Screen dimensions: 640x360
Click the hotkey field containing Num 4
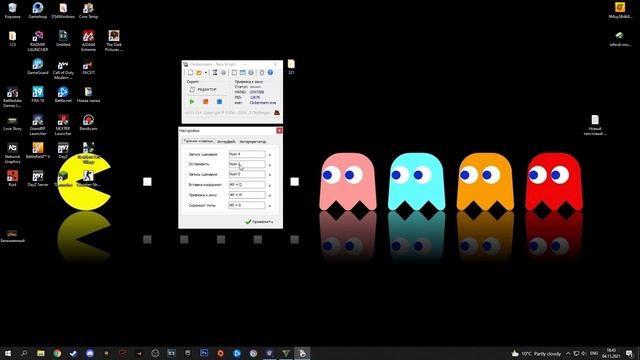(x=247, y=154)
